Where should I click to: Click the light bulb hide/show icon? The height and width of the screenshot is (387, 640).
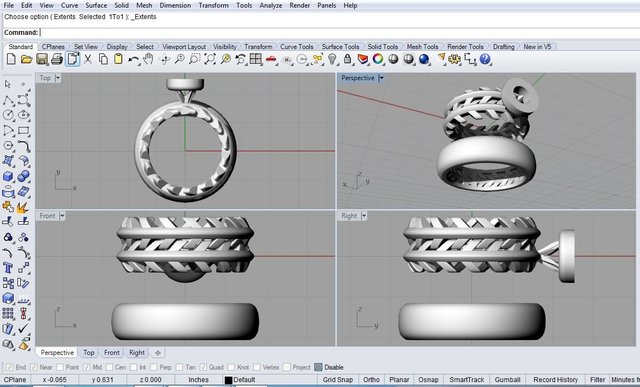(x=332, y=60)
